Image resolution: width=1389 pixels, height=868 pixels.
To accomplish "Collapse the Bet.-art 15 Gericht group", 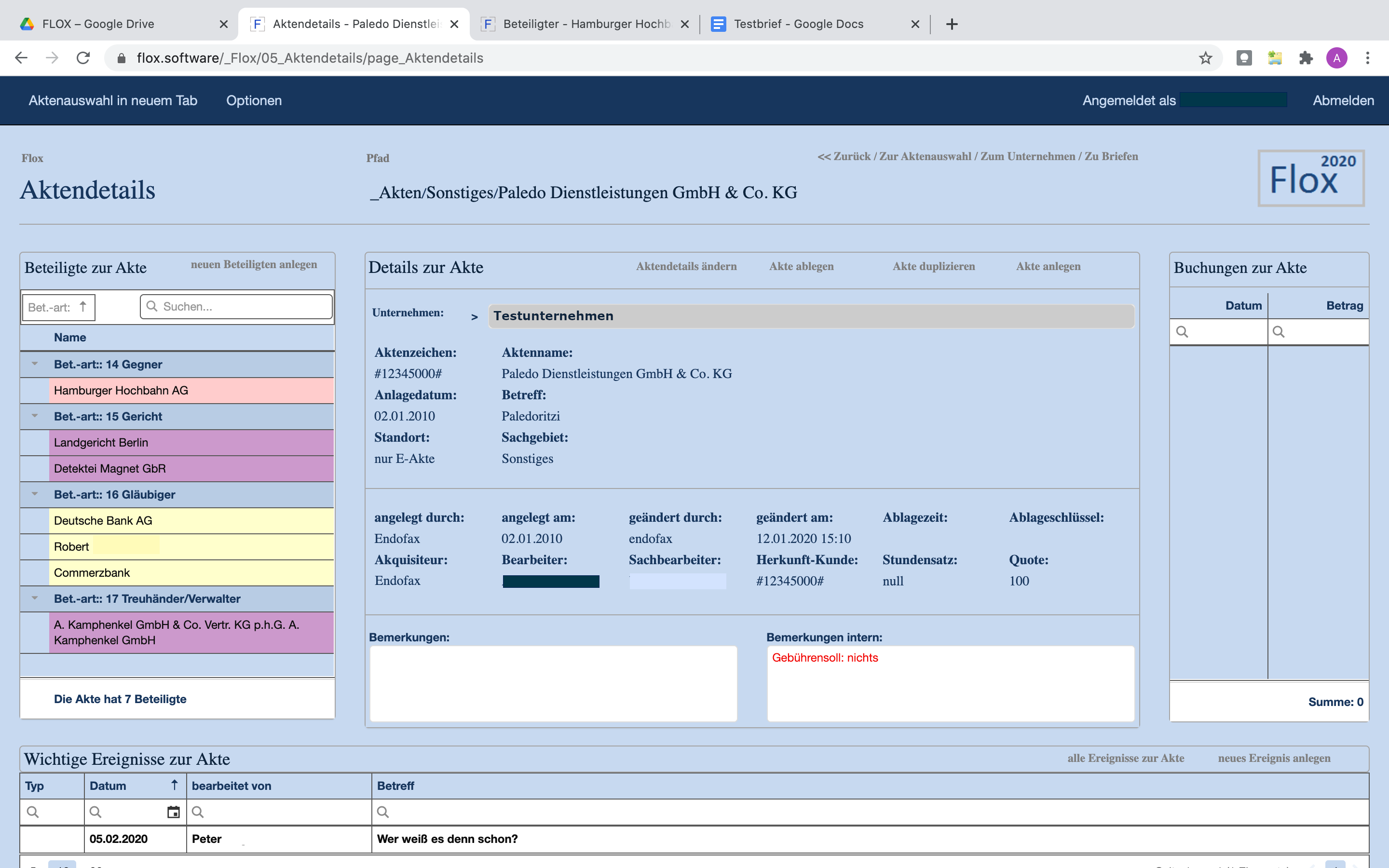I will coord(34,416).
